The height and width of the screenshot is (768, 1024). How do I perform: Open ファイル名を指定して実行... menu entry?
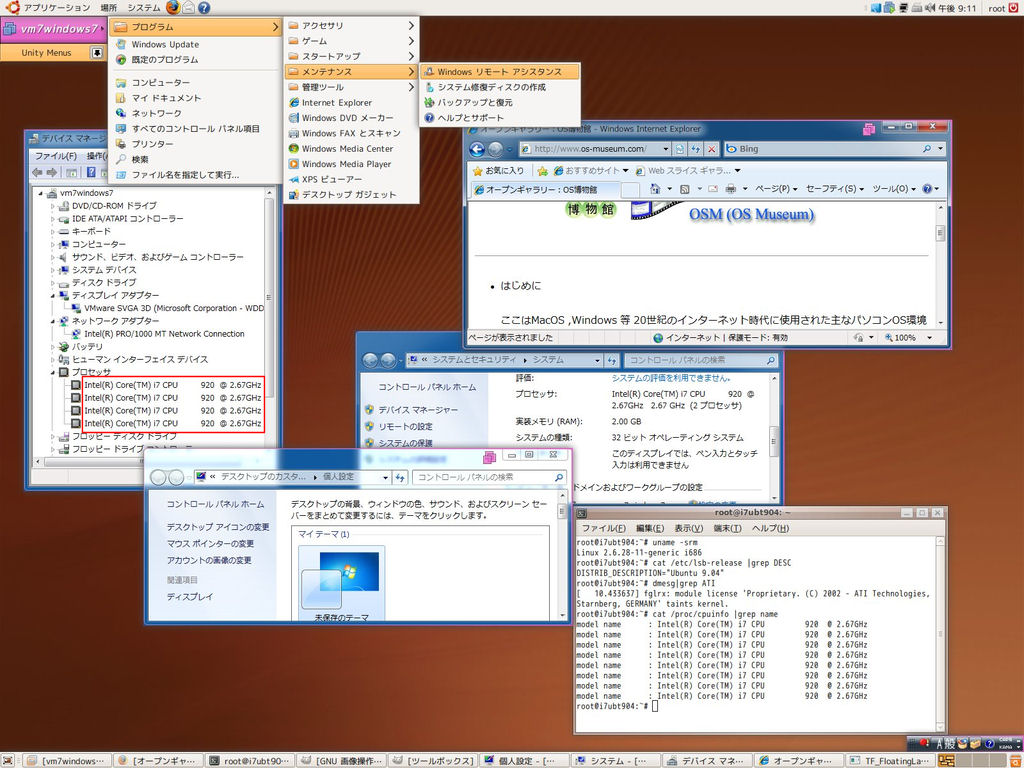[196, 175]
